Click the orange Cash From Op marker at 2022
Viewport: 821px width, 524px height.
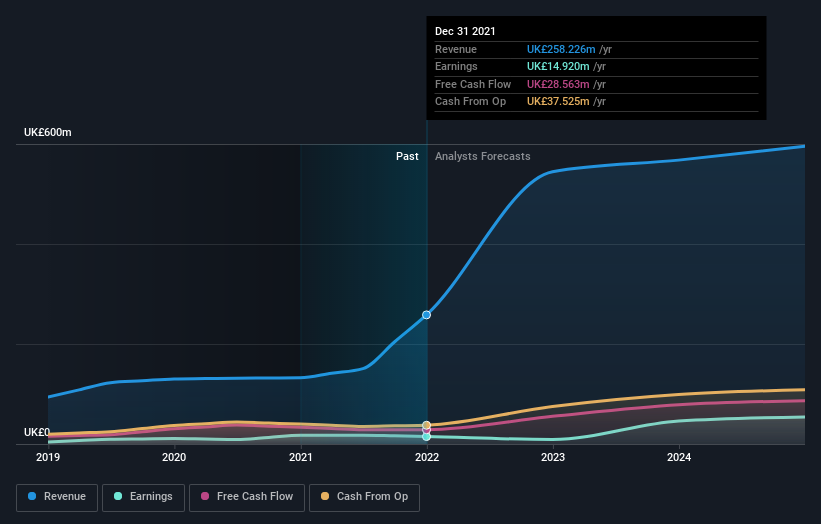point(426,425)
